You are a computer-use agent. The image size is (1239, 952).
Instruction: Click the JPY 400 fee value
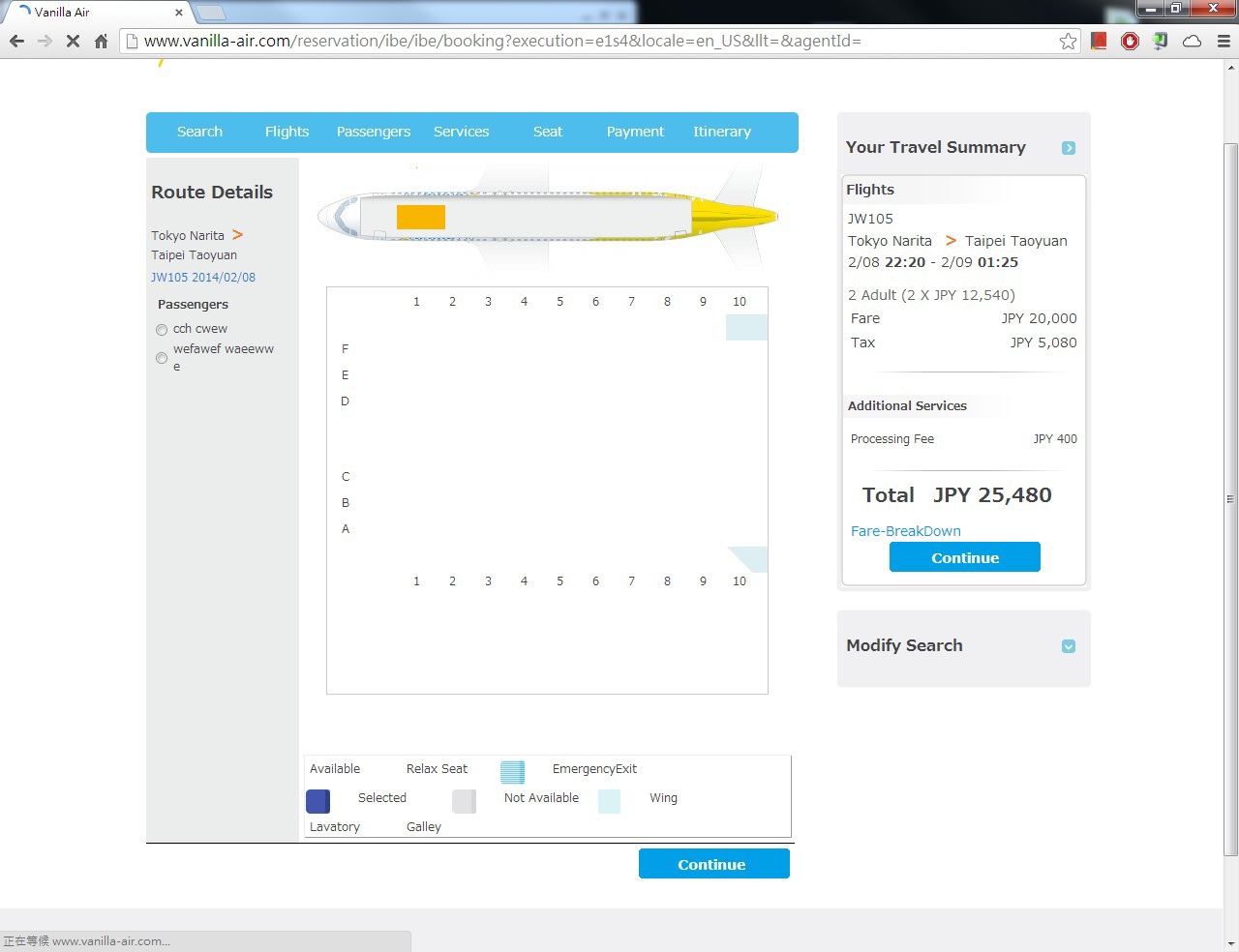point(1055,439)
